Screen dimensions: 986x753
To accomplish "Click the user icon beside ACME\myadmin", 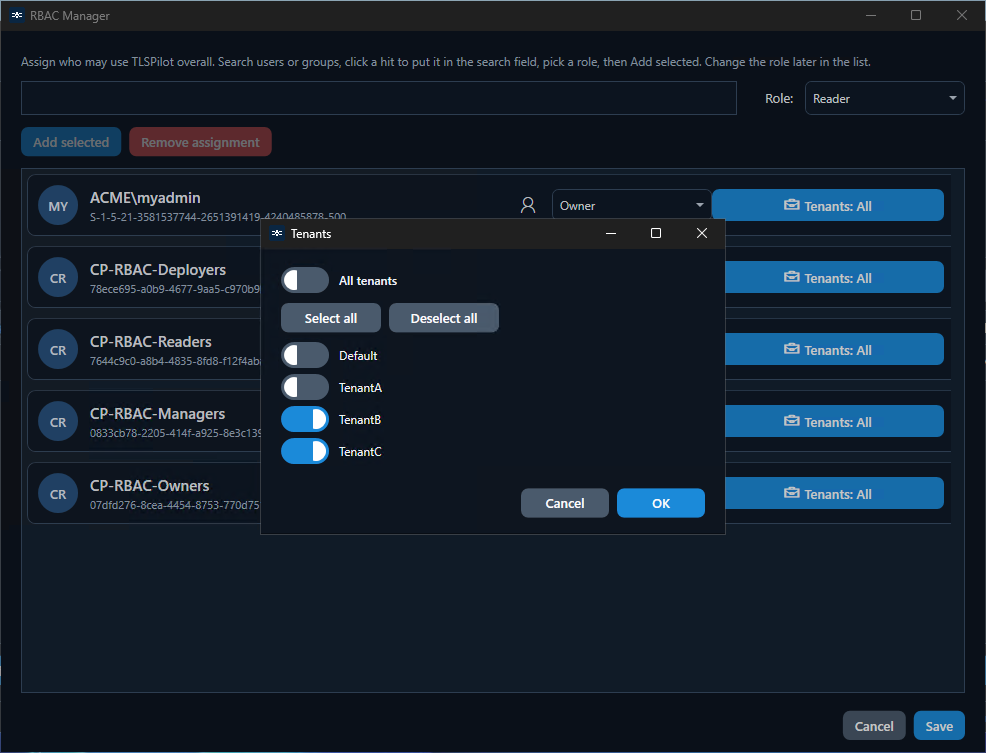I will 528,205.
